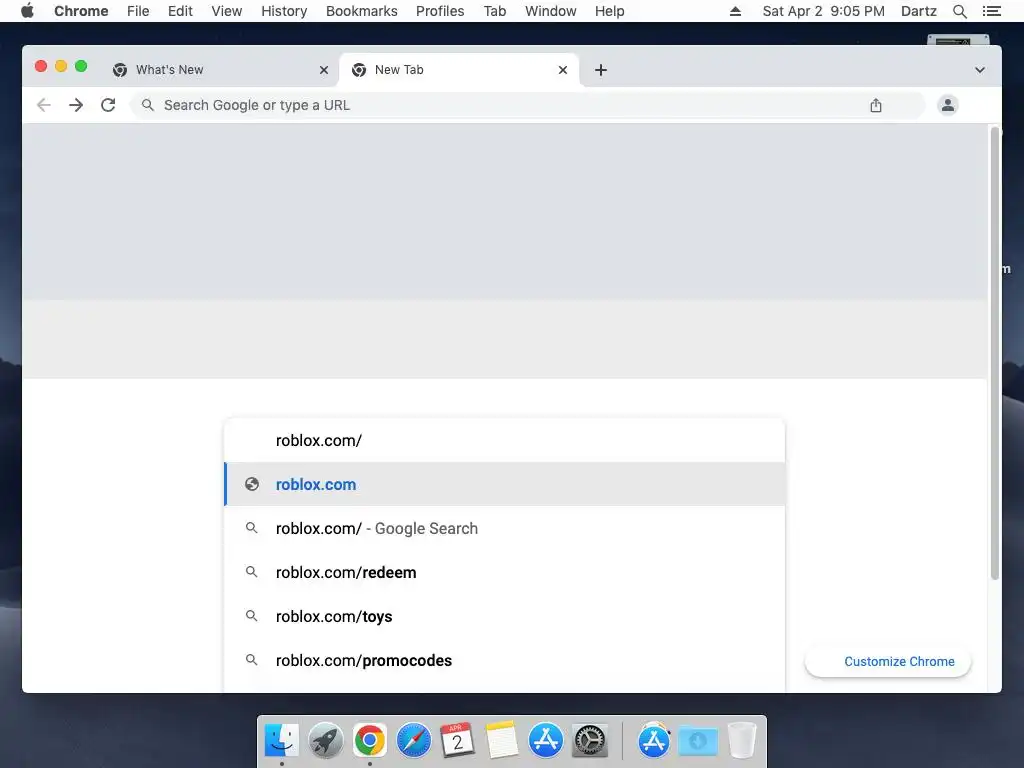Open System Preferences gear in the Dock
The width and height of the screenshot is (1024, 768).
coord(590,741)
